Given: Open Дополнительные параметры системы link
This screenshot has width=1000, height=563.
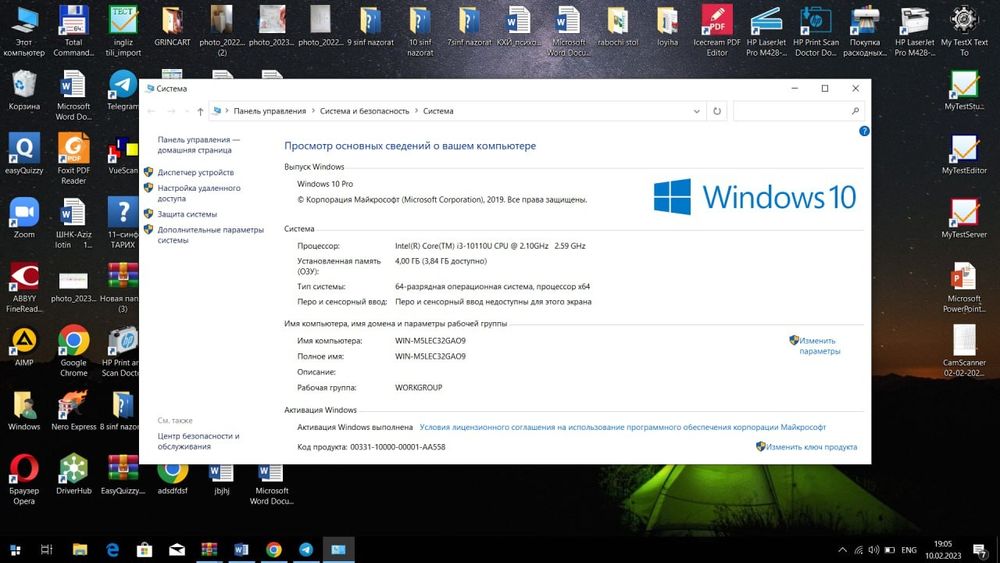Looking at the screenshot, I should click(x=210, y=235).
